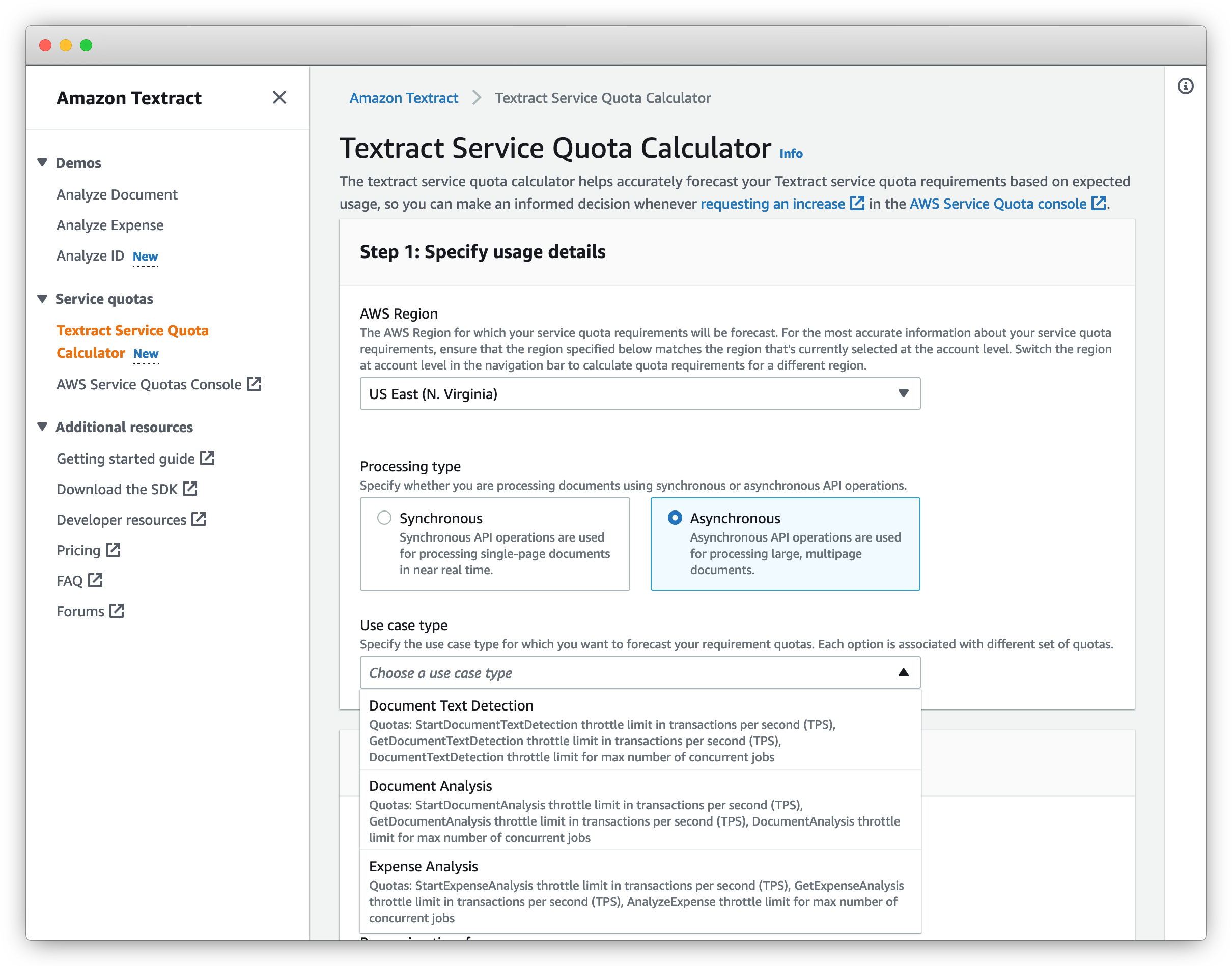The height and width of the screenshot is (966, 1232).
Task: Click the Amazon Textract breadcrumb link
Action: coord(403,98)
